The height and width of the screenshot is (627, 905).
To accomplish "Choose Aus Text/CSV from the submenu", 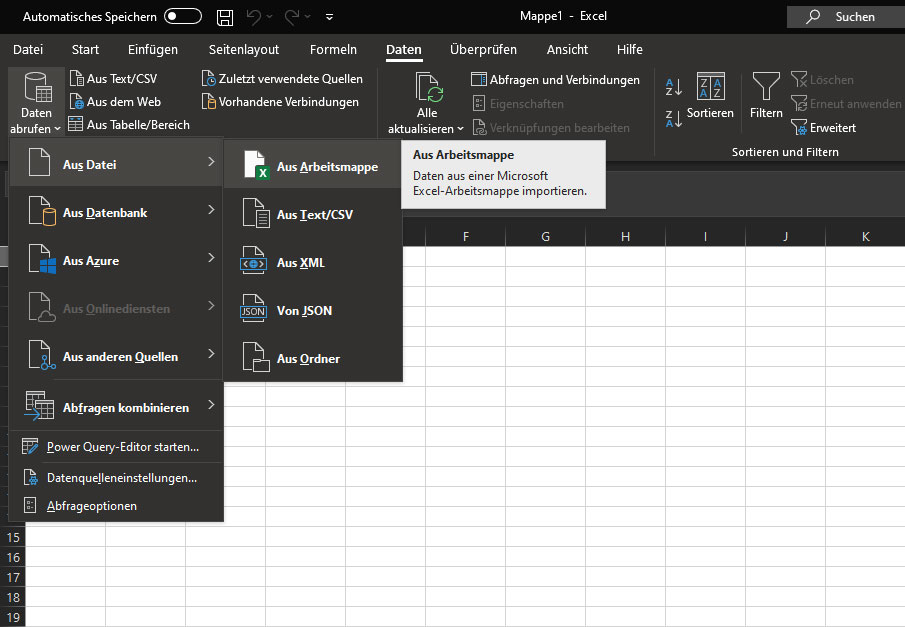I will tap(312, 212).
